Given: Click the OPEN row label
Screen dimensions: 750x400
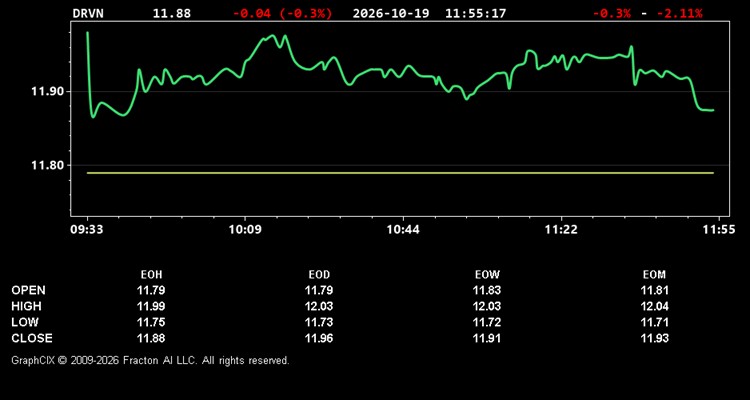Looking at the screenshot, I should click(29, 290).
